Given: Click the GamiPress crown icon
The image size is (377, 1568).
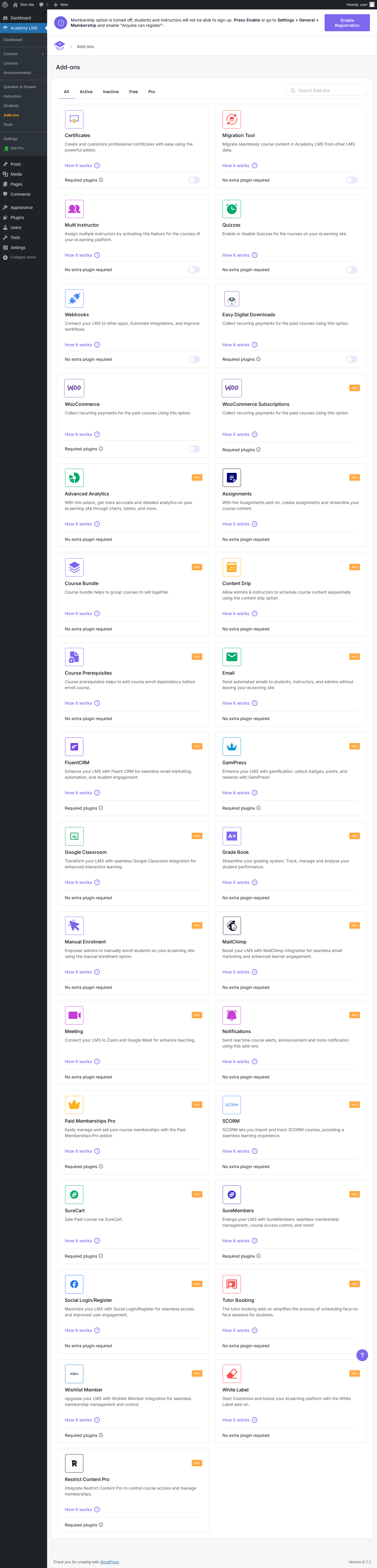Looking at the screenshot, I should (232, 746).
